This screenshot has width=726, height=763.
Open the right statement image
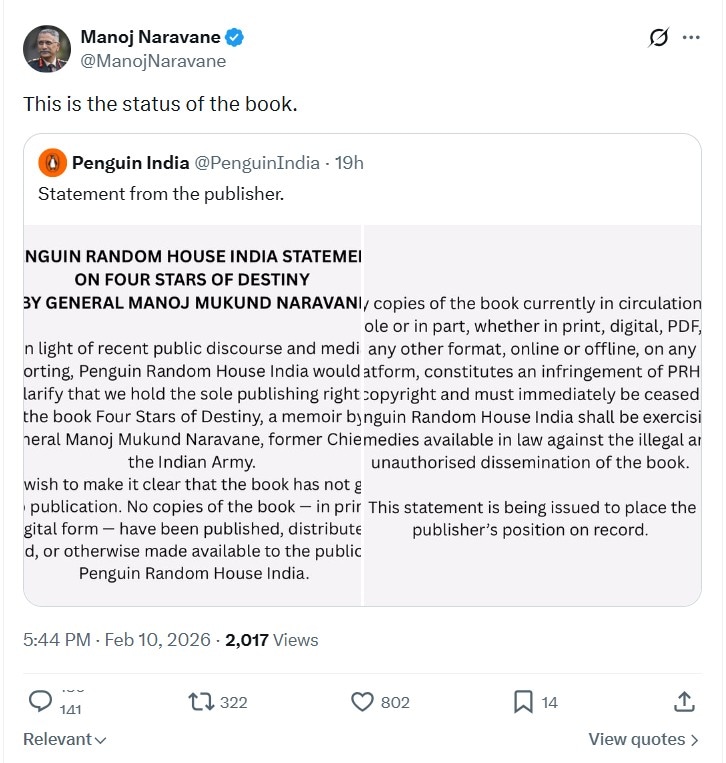pos(532,415)
